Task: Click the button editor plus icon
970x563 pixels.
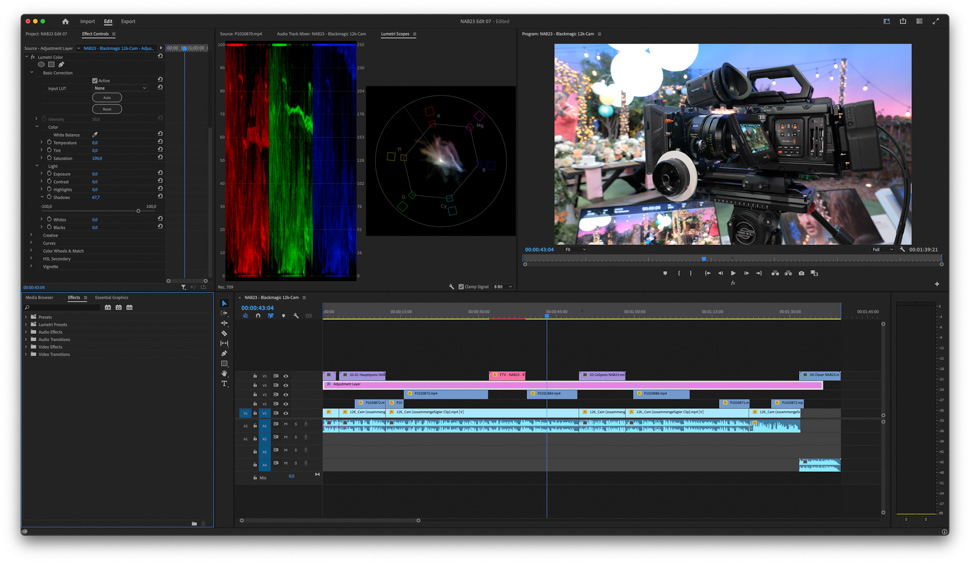Action: pos(937,284)
